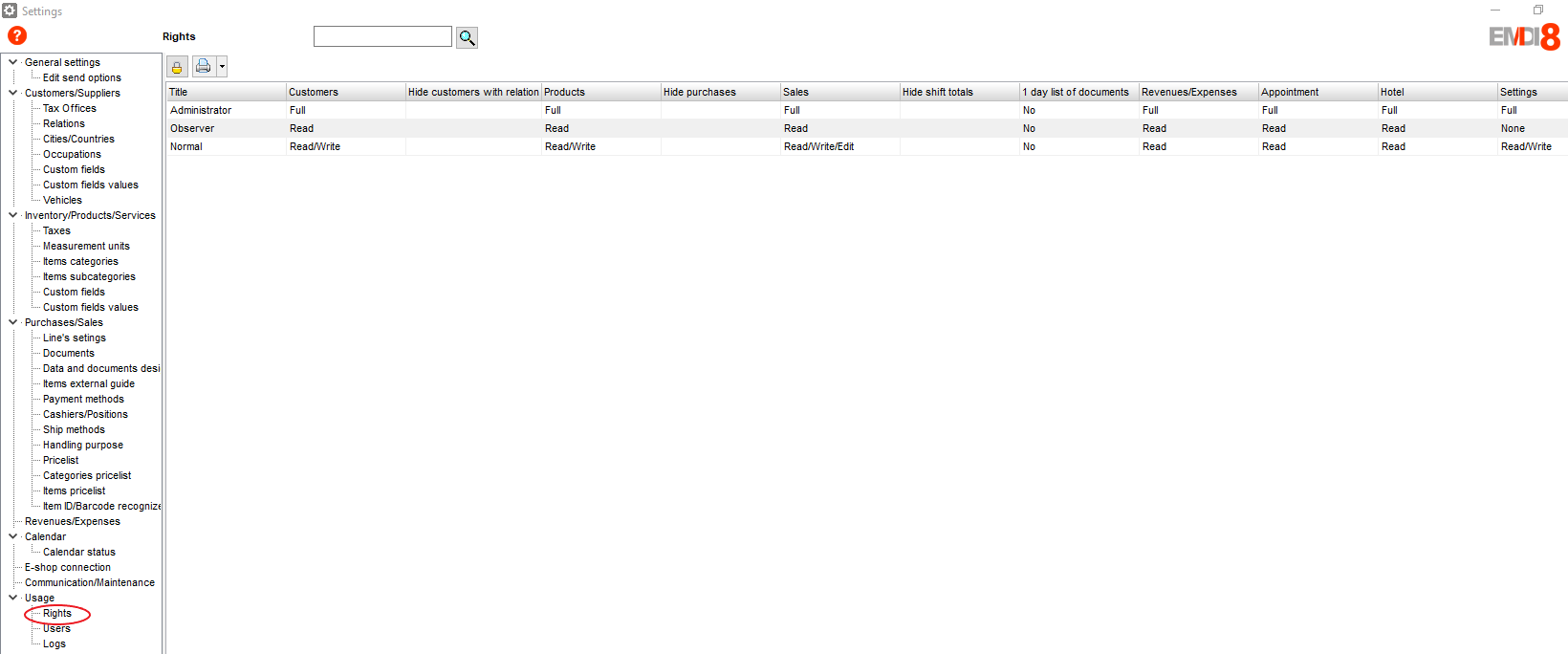Click the magnifier search button
1568x654 pixels.
click(x=467, y=37)
